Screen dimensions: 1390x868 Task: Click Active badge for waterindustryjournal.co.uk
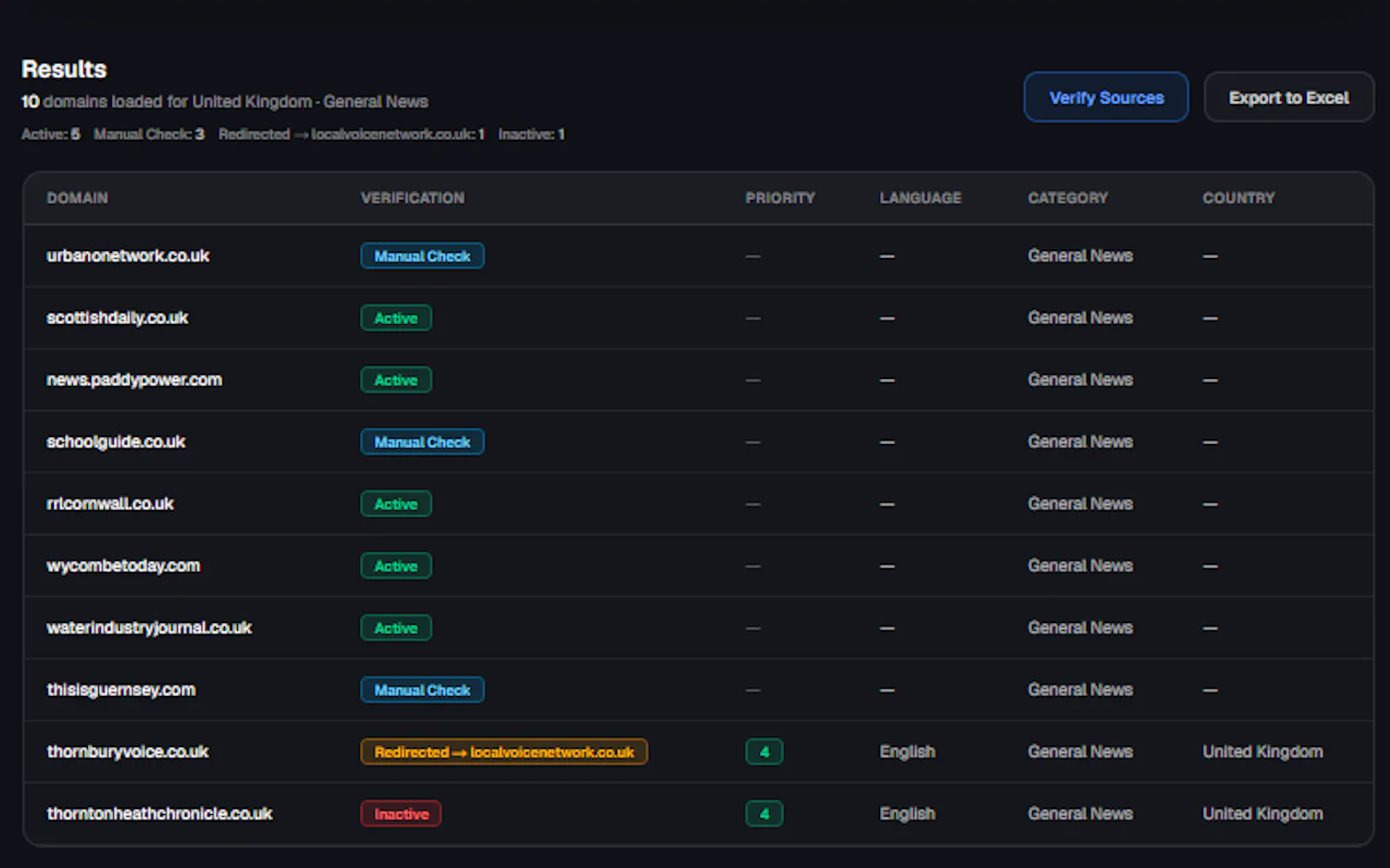[x=396, y=627]
